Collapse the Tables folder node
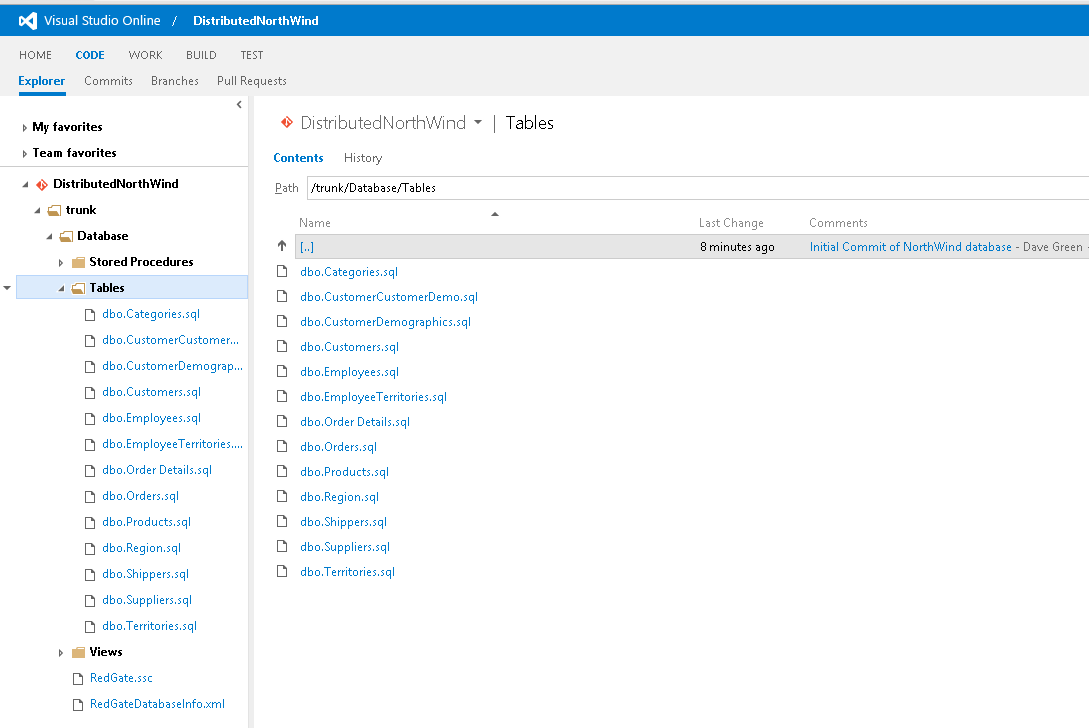Screen dimensions: 1089x728 click(x=61, y=288)
